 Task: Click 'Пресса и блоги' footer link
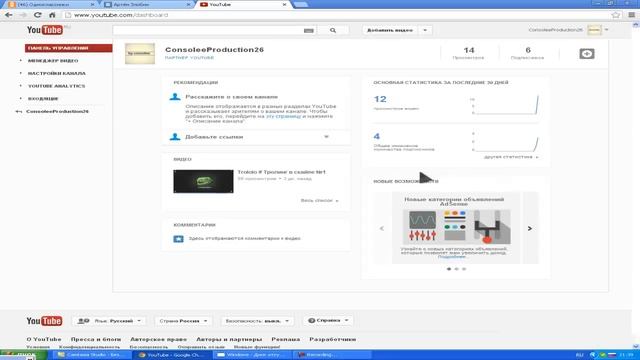click(x=96, y=339)
